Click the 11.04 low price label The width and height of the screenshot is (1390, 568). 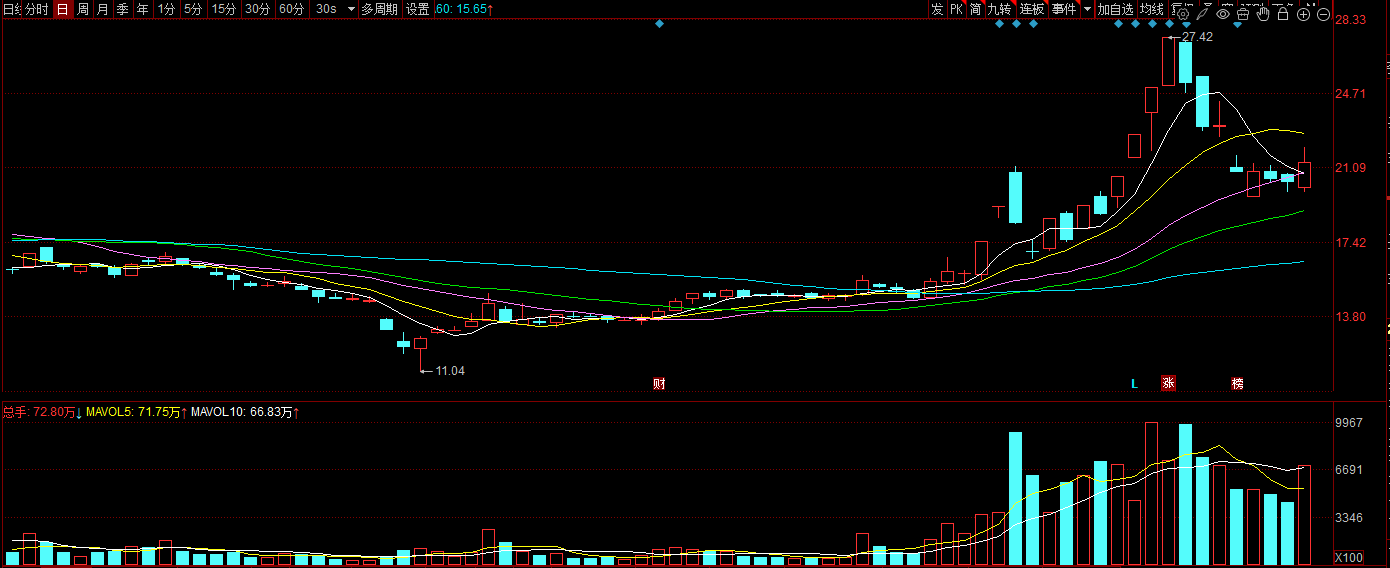[x=450, y=371]
